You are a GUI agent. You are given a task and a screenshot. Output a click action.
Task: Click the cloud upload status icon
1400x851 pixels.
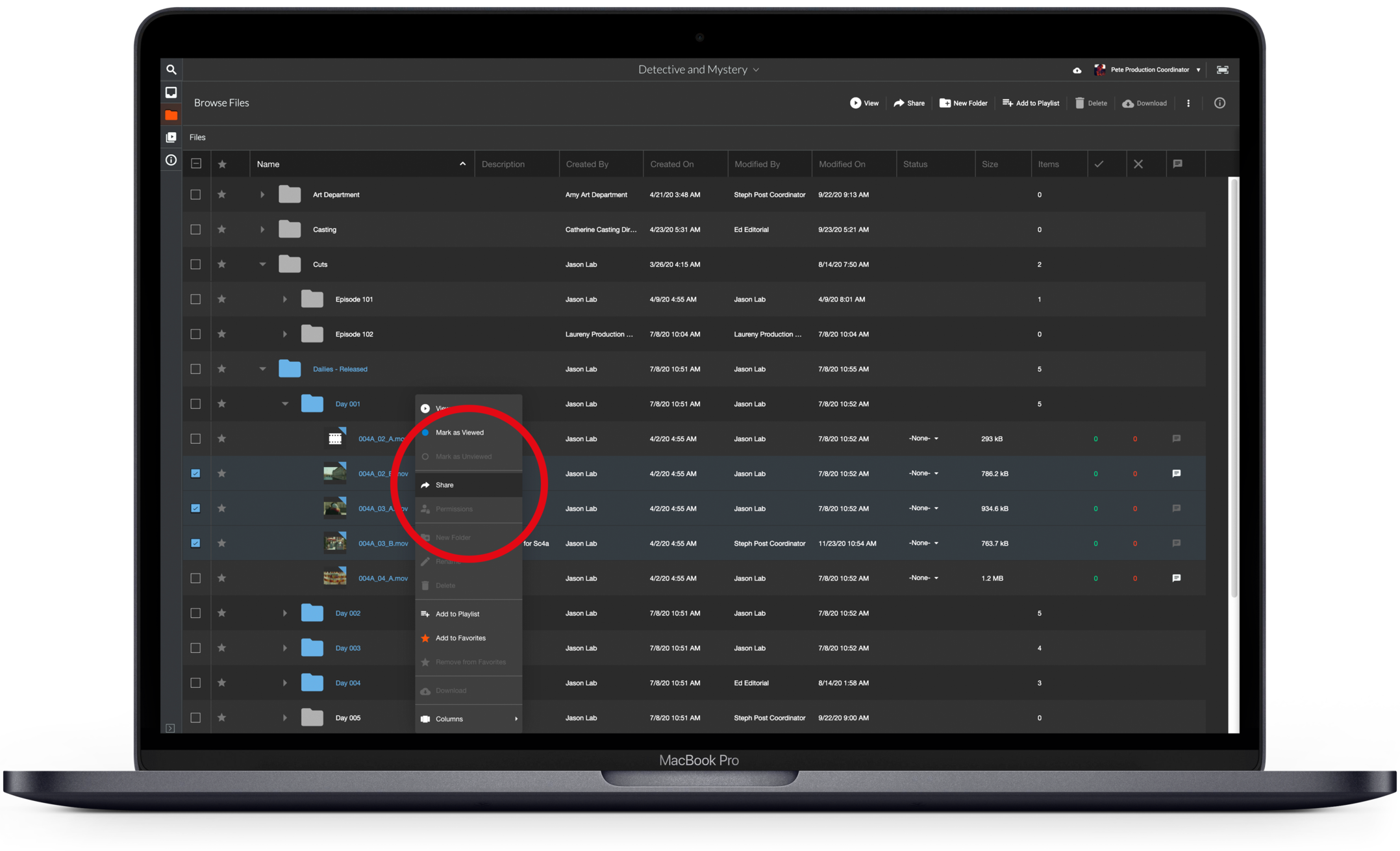pyautogui.click(x=1077, y=70)
